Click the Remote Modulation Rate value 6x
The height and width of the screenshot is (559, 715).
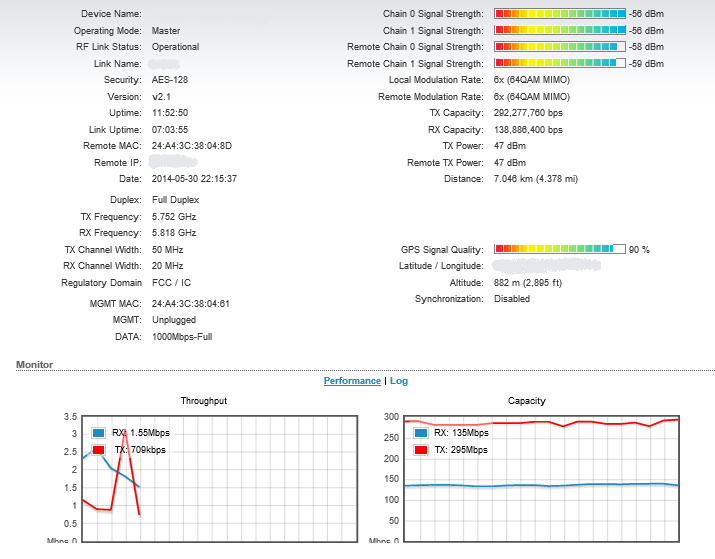(x=532, y=97)
